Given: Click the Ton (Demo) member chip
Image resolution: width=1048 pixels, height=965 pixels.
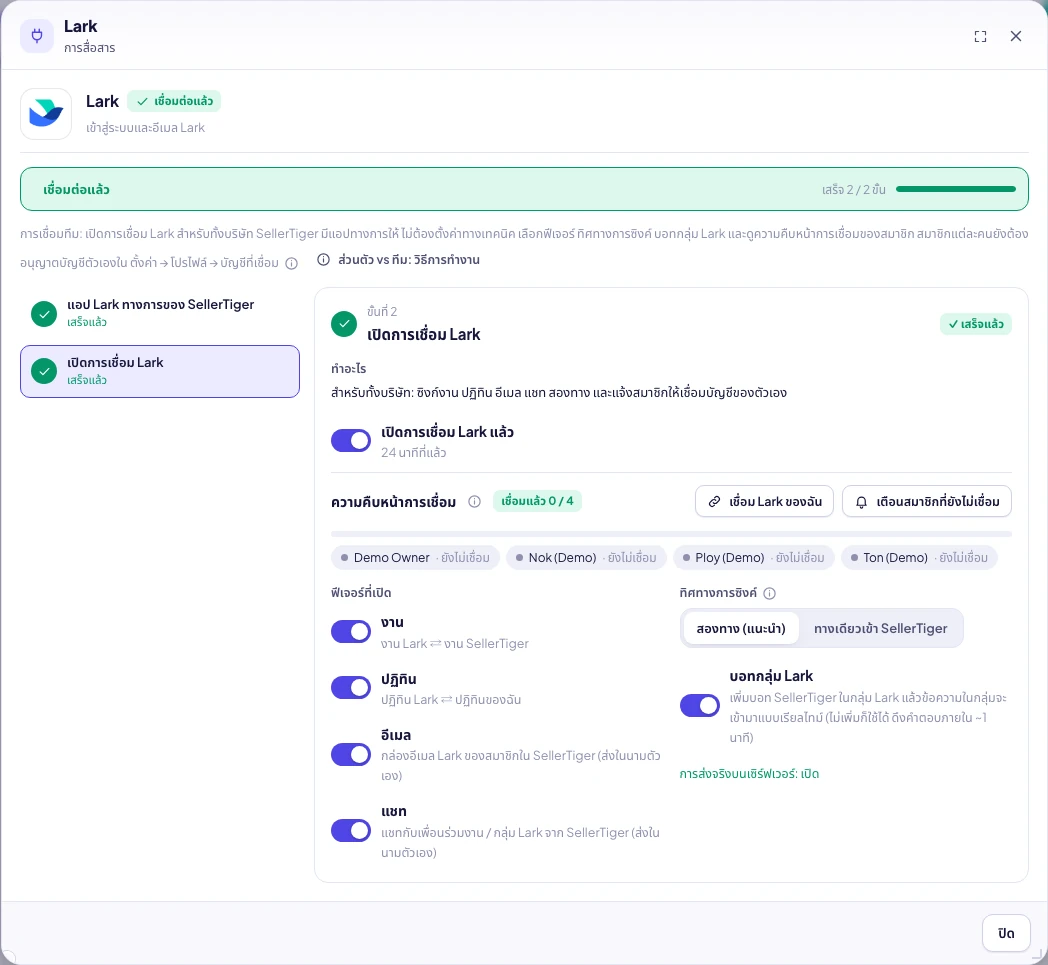Looking at the screenshot, I should tap(919, 557).
